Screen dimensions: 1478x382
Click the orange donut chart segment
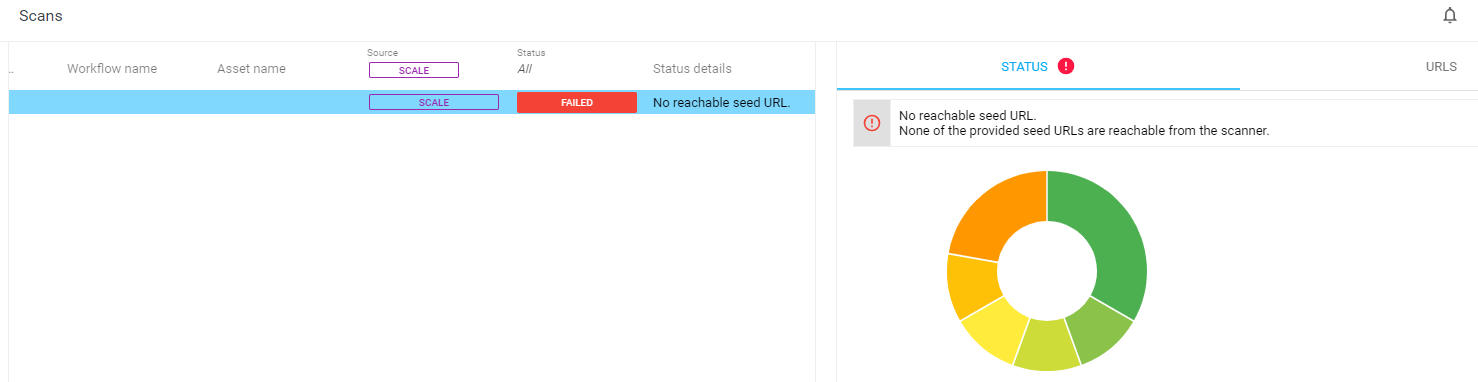tap(995, 213)
